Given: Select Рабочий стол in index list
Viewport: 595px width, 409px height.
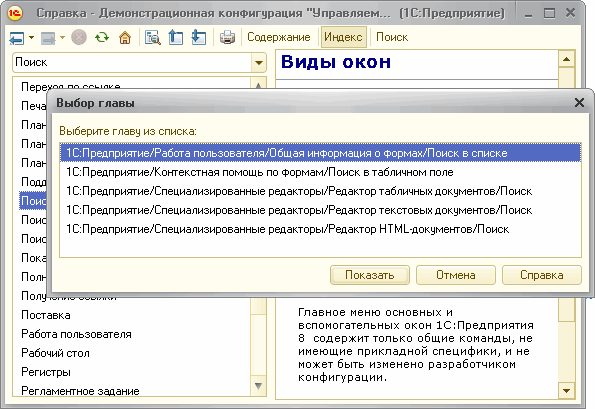Looking at the screenshot, I should coord(55,353).
